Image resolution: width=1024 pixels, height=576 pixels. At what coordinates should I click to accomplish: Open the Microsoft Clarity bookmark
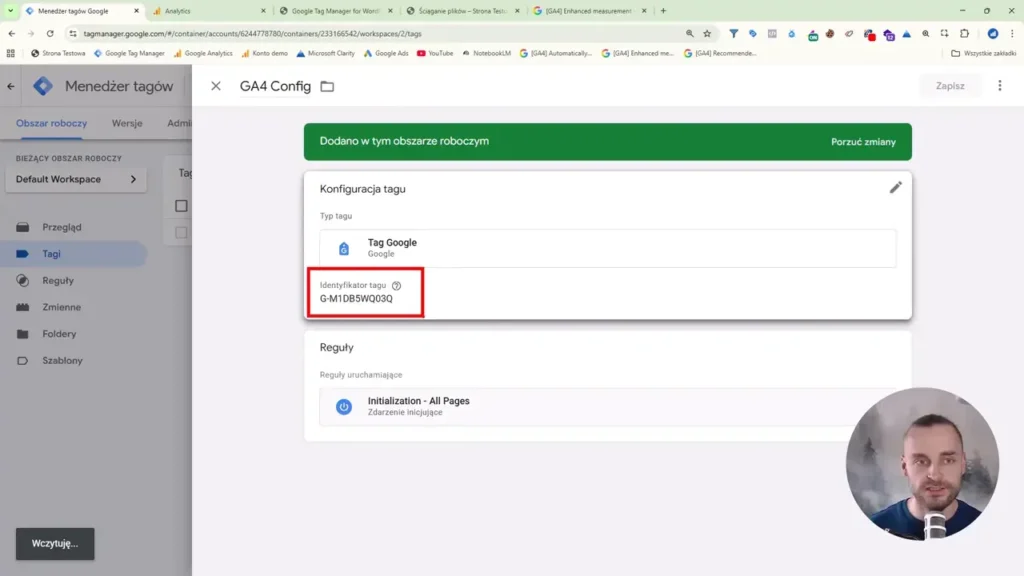click(325, 54)
